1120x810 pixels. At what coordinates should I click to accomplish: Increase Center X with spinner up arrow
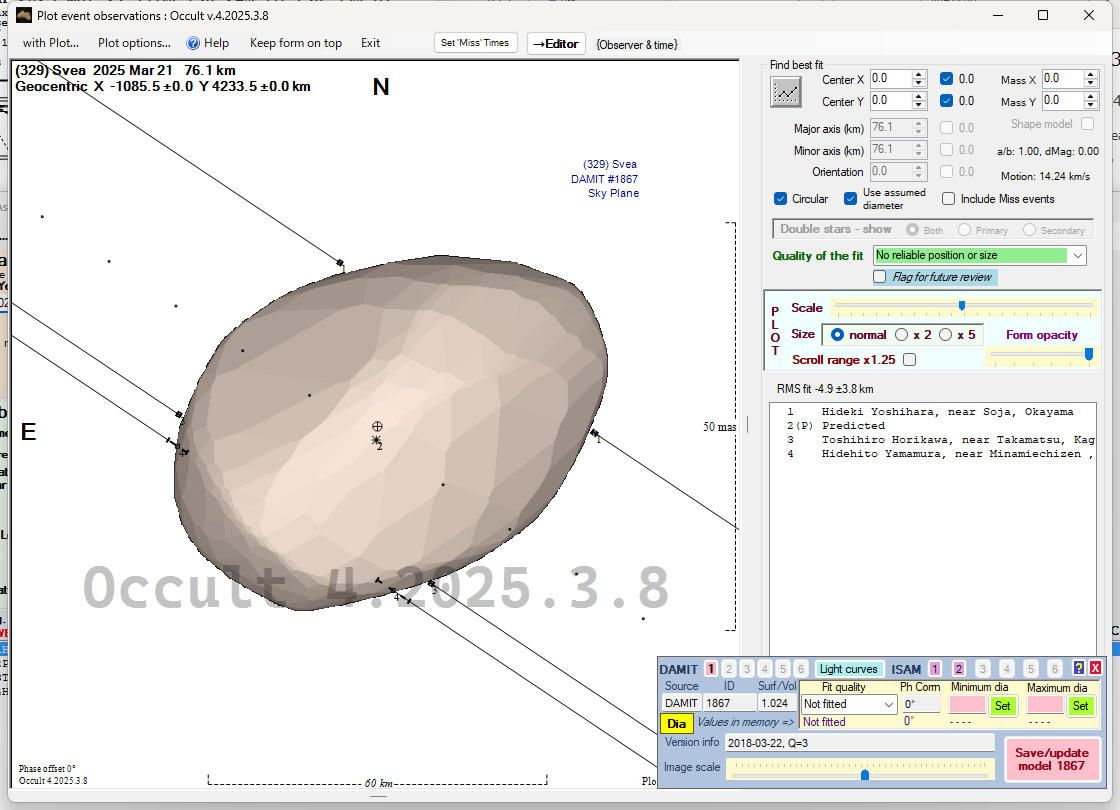pos(919,75)
